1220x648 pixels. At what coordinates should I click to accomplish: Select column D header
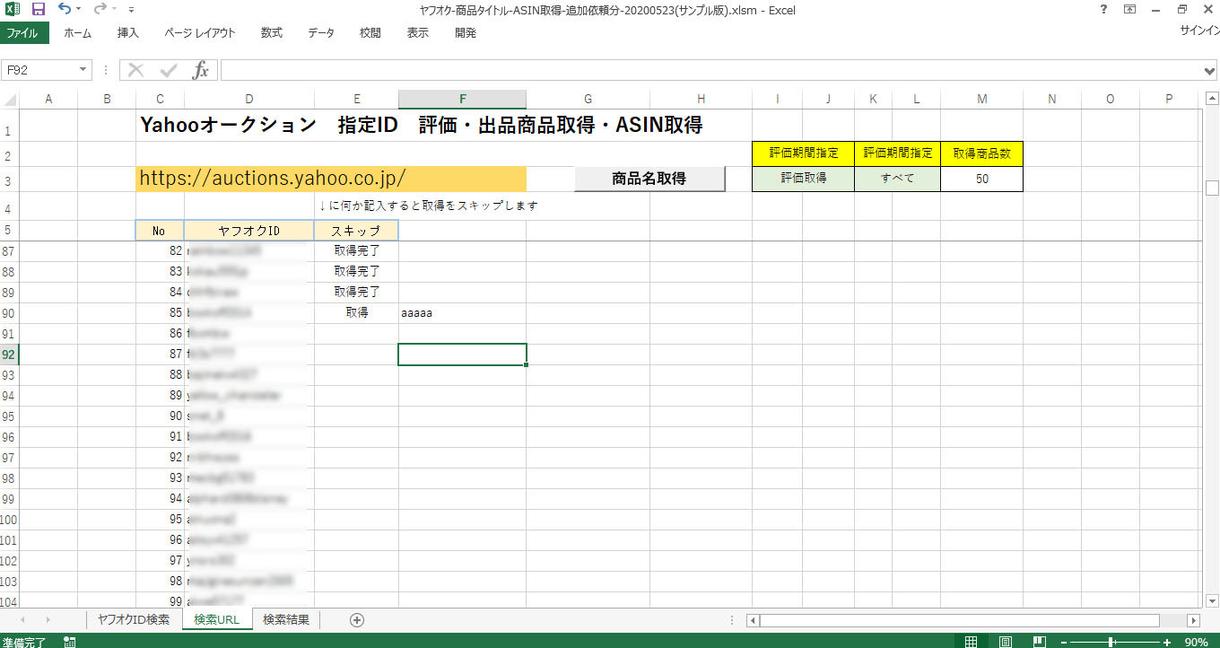pos(249,99)
